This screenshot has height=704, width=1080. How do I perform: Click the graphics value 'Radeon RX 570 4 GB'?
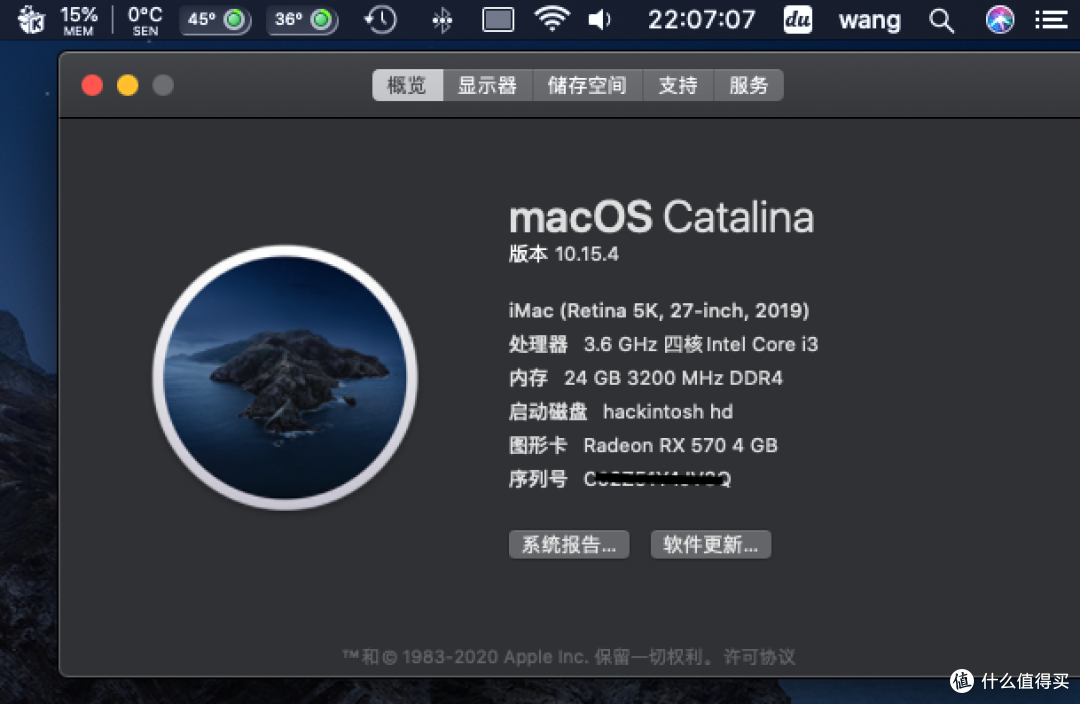tap(681, 446)
